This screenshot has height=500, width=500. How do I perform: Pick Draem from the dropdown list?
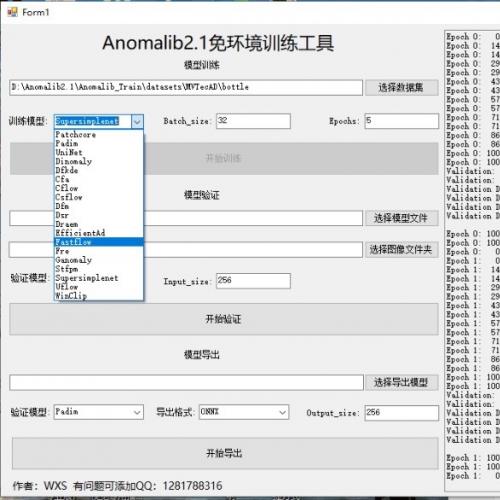tap(99, 224)
